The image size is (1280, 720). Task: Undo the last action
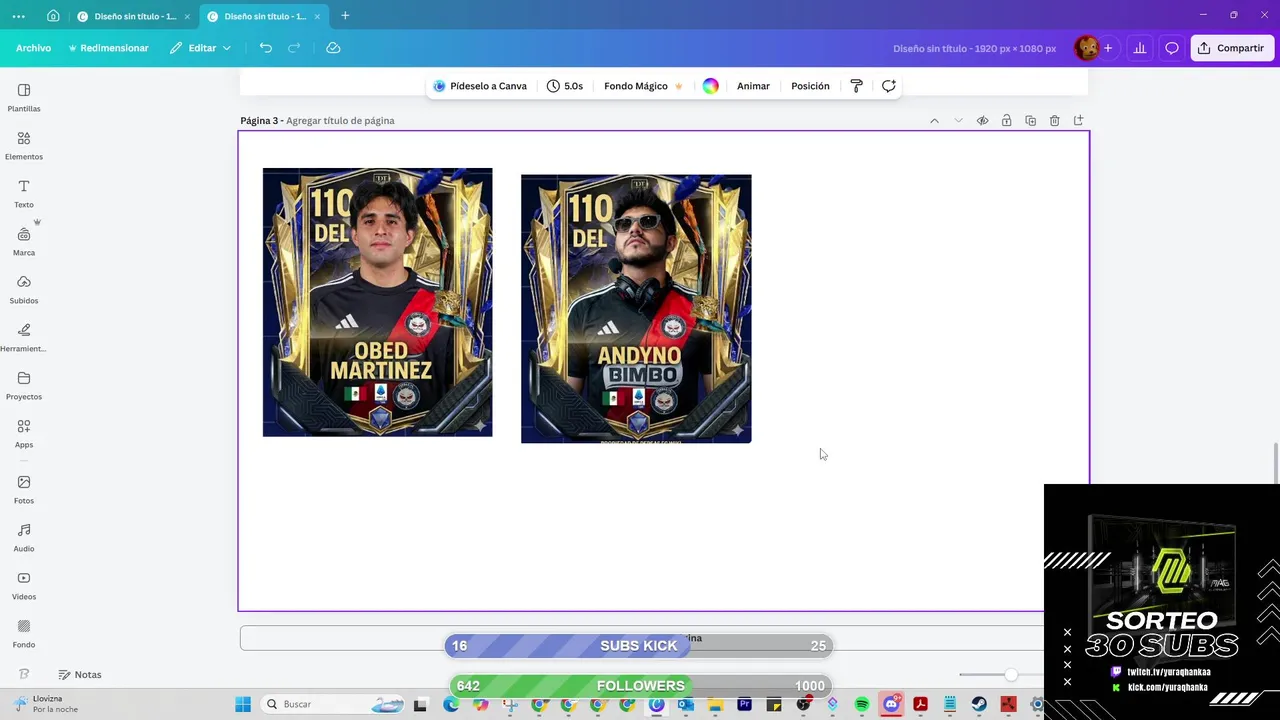pyautogui.click(x=265, y=48)
